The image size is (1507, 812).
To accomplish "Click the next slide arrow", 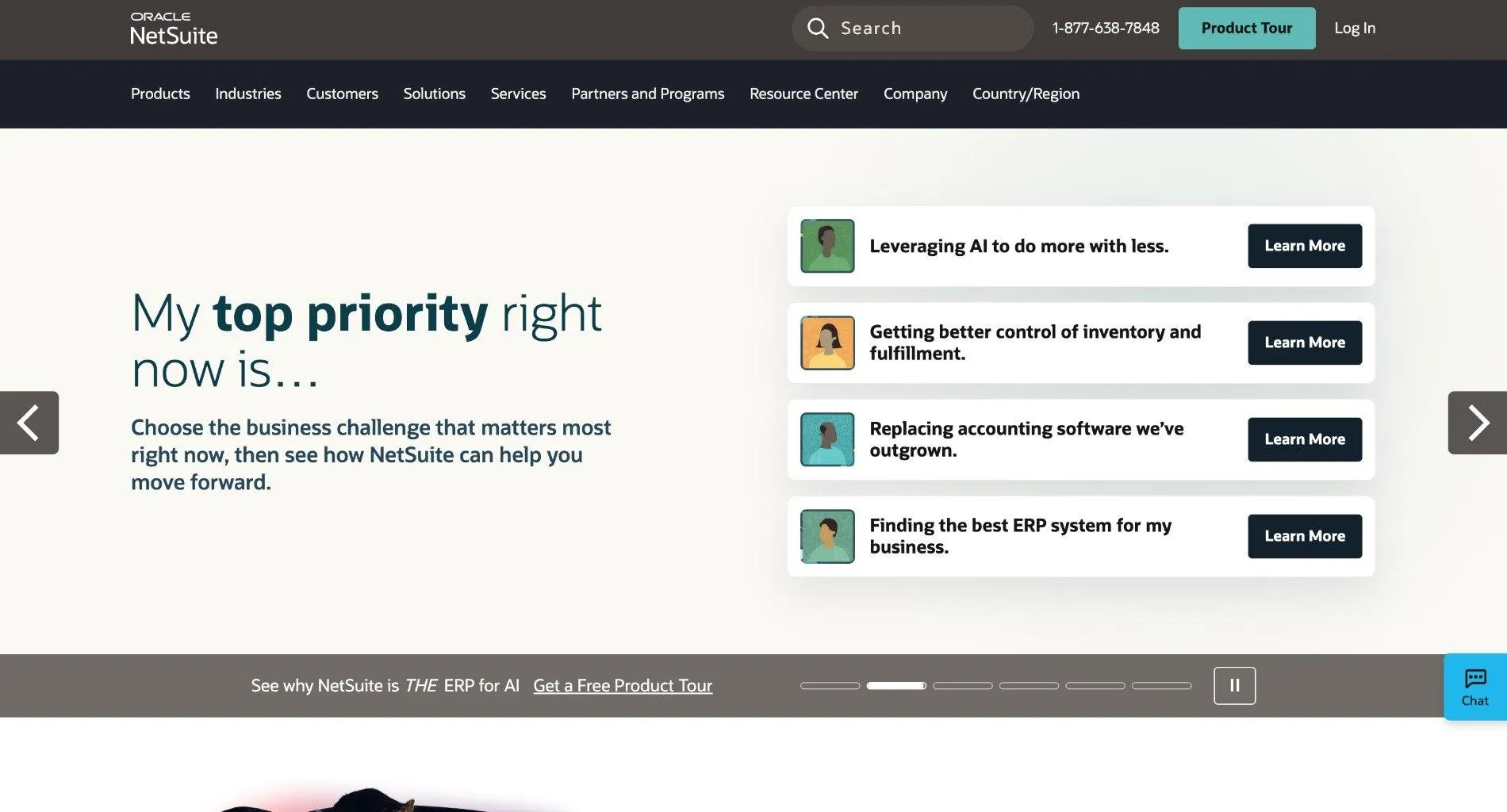I will tap(1478, 423).
